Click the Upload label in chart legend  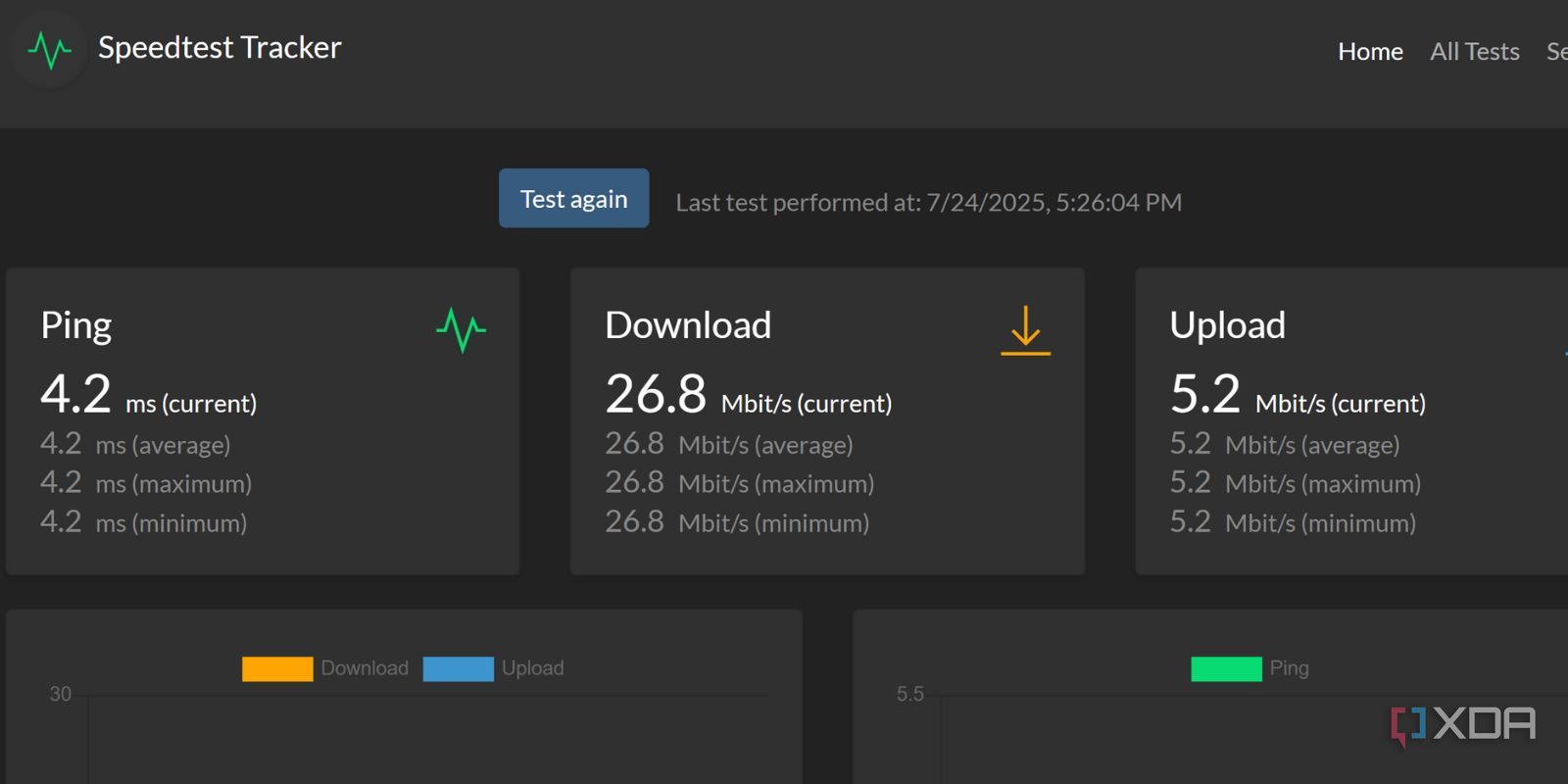click(x=533, y=668)
